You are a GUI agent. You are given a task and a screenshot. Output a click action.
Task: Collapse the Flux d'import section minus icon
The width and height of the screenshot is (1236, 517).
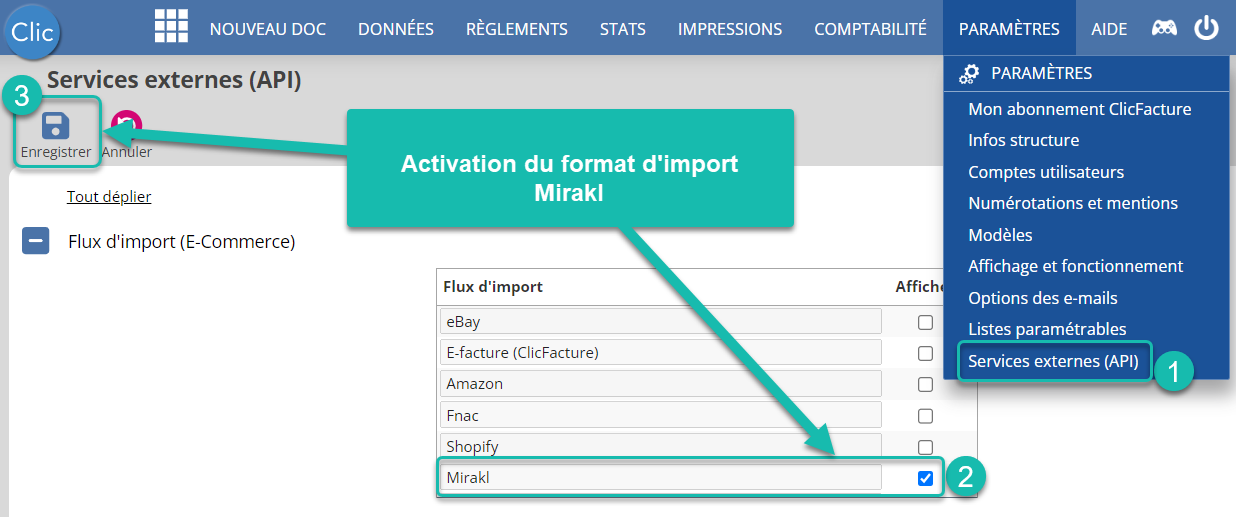[x=36, y=241]
